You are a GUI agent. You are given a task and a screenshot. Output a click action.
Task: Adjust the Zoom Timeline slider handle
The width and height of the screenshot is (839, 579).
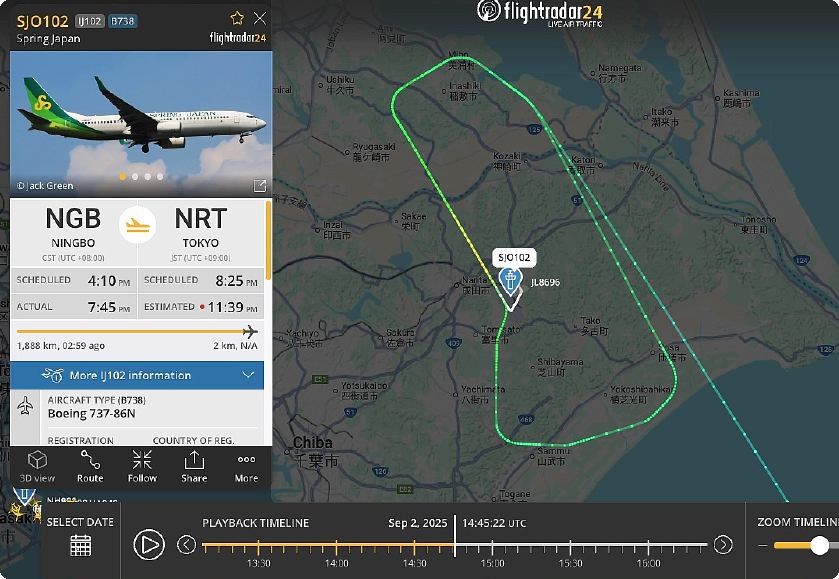coord(819,545)
